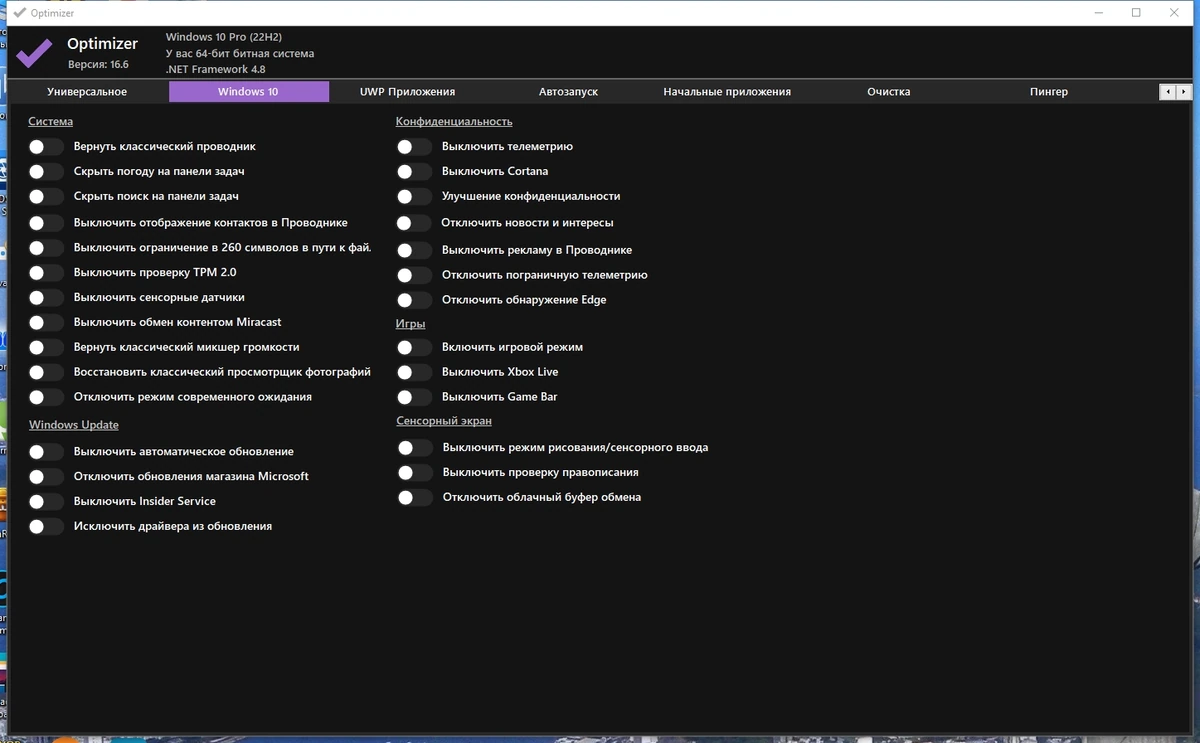This screenshot has width=1200, height=743.
Task: Go to 'Начальные приложения' tab
Action: (x=727, y=92)
